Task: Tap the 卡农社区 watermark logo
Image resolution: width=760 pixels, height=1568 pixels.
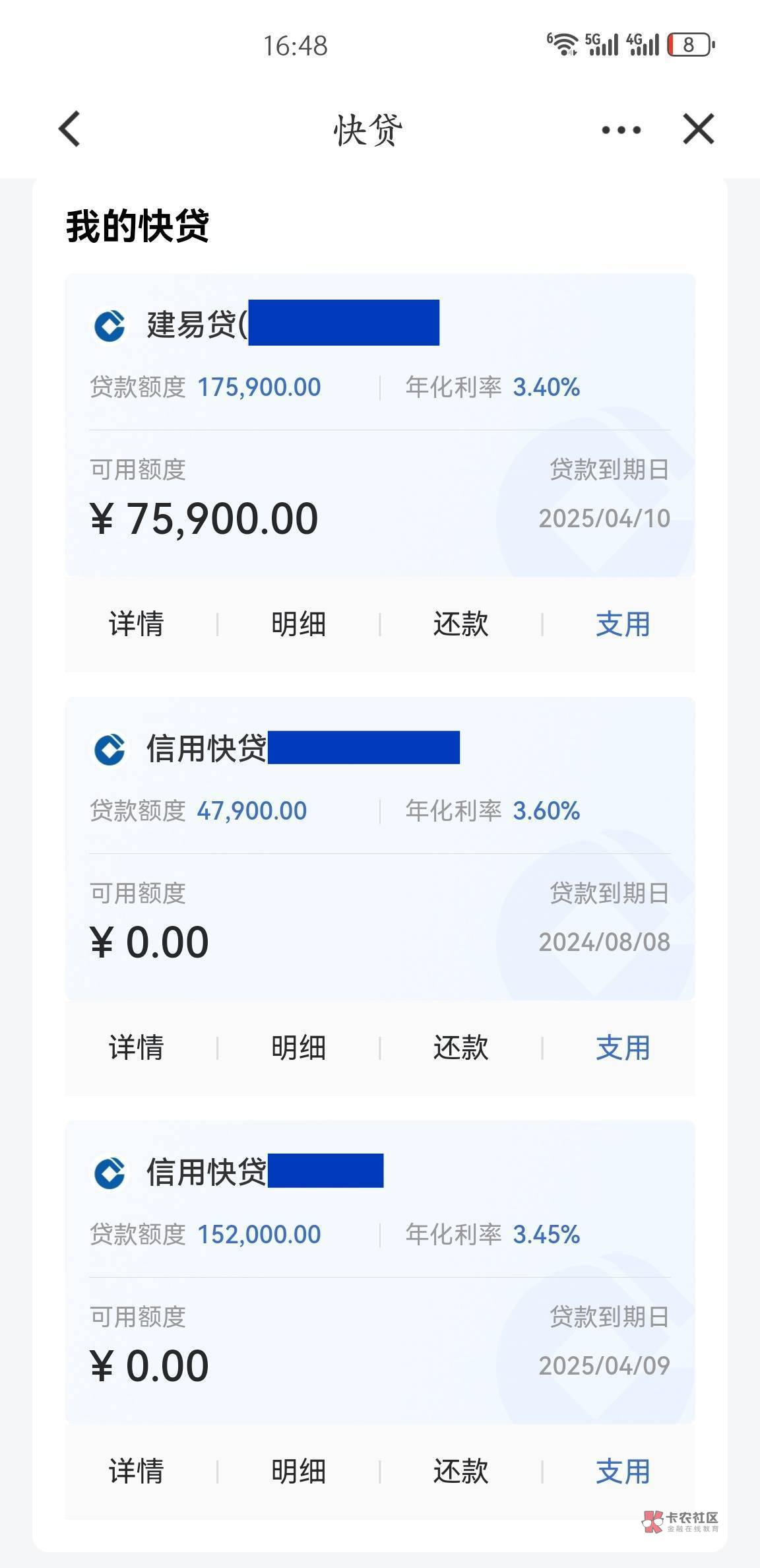Action: [680, 1521]
